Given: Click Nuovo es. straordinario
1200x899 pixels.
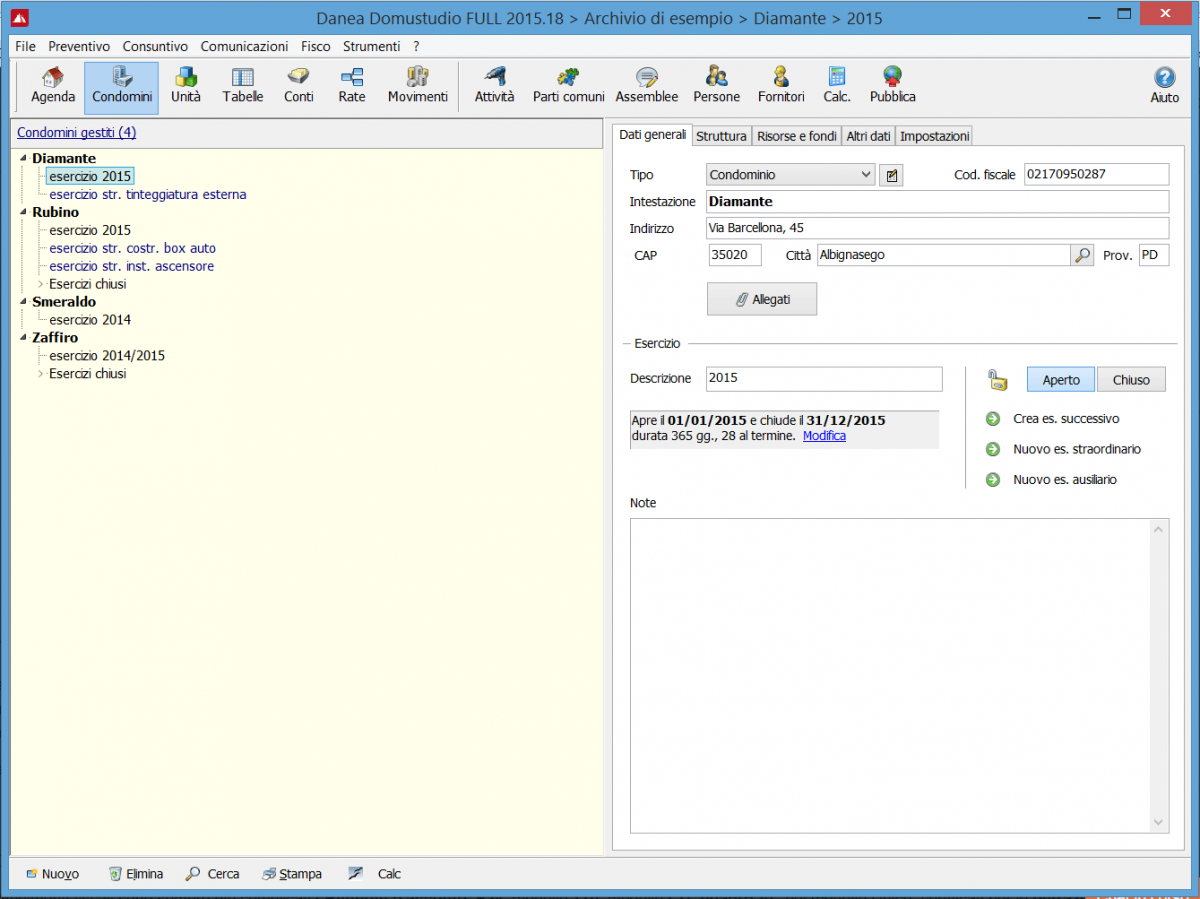Looking at the screenshot, I should coord(1077,449).
